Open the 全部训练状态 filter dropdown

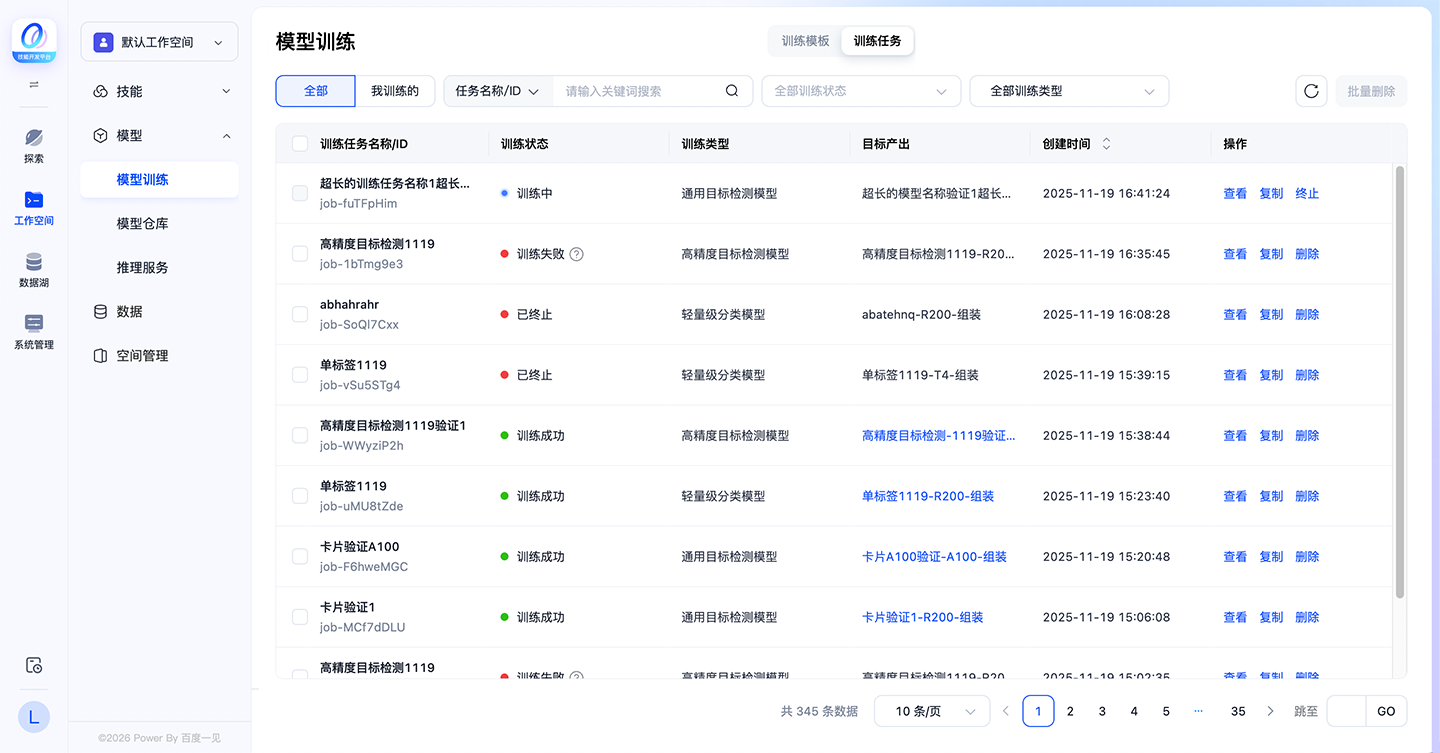(x=861, y=91)
